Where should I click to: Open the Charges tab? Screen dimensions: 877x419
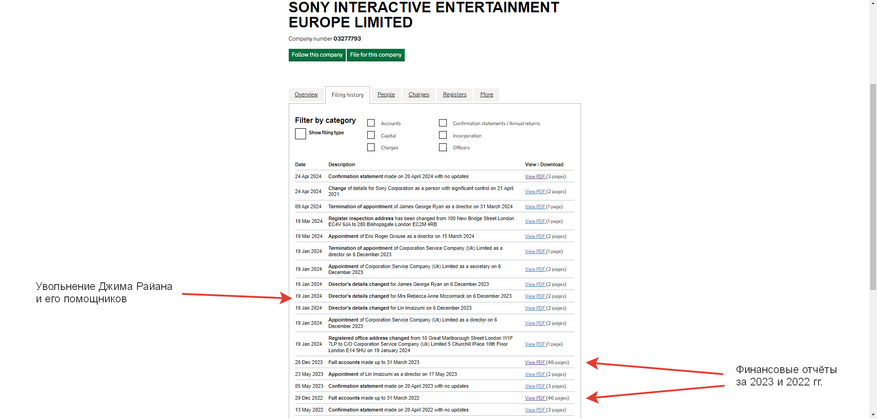pyautogui.click(x=418, y=95)
